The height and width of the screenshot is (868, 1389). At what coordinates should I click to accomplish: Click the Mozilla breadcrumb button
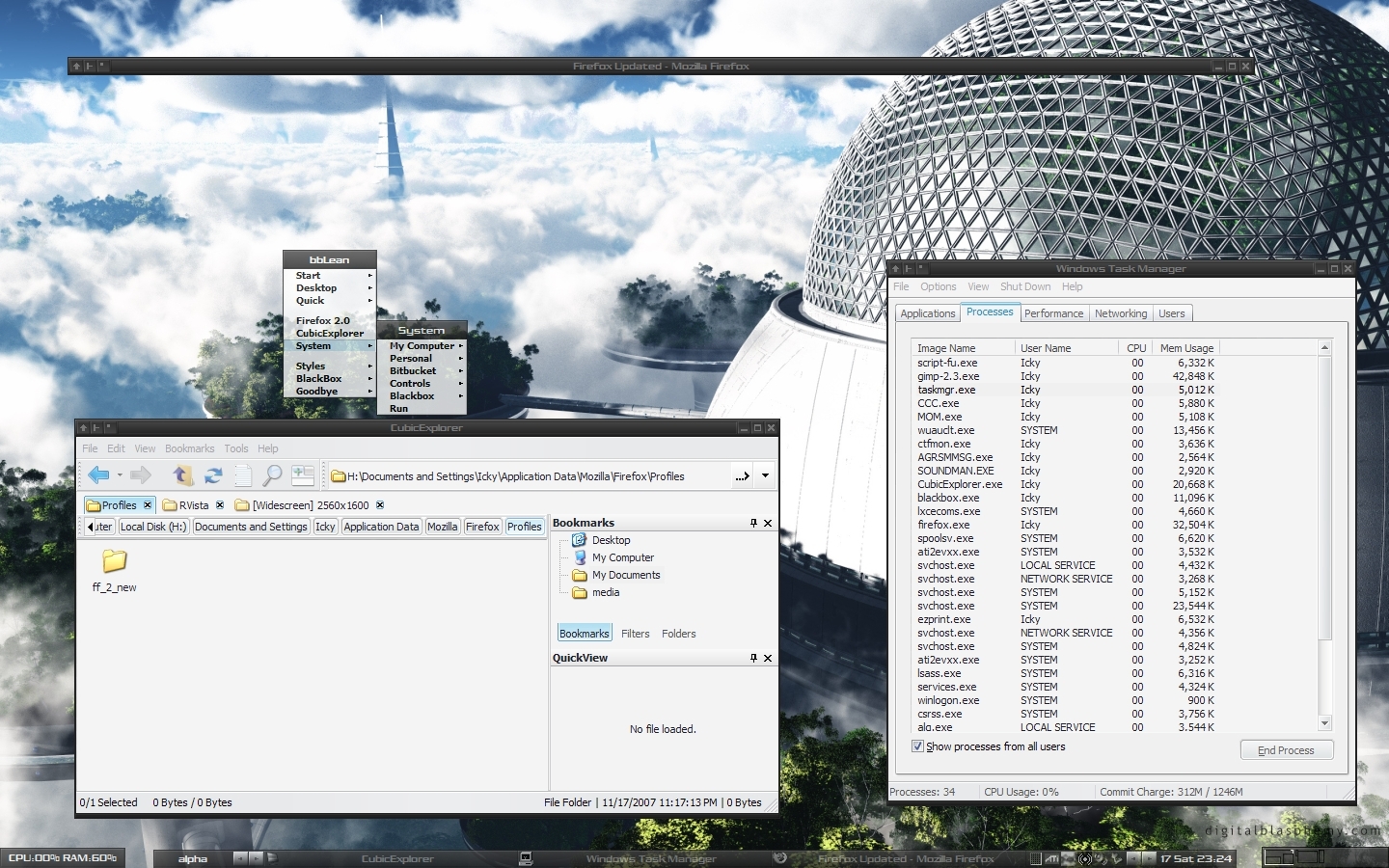click(x=443, y=527)
